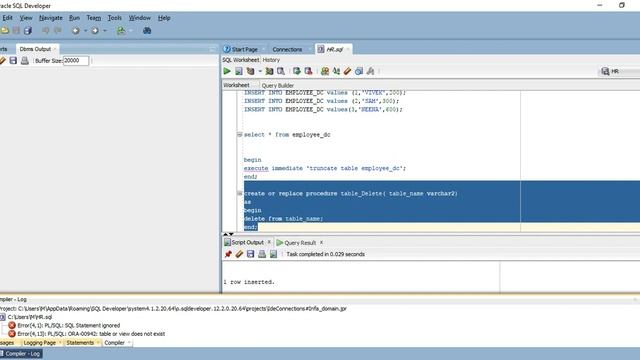This screenshot has width=640, height=360.
Task: Open the Window menu
Action: tap(140, 18)
